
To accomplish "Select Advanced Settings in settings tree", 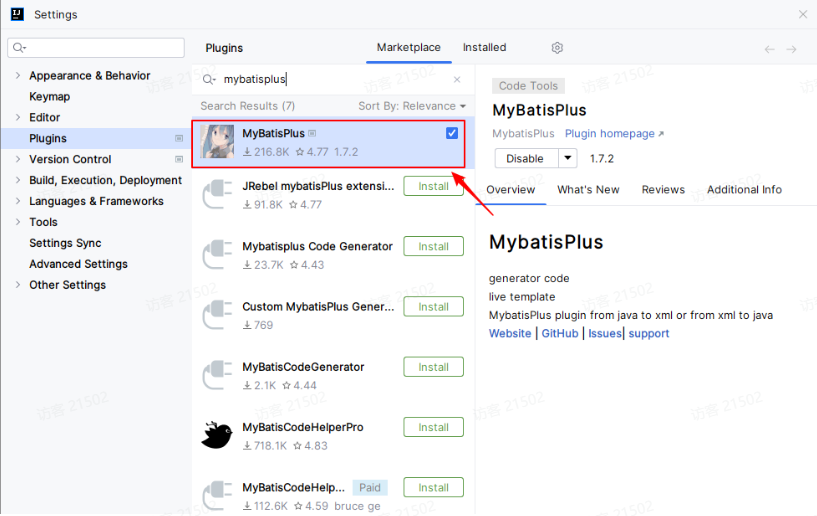I will pyautogui.click(x=78, y=264).
